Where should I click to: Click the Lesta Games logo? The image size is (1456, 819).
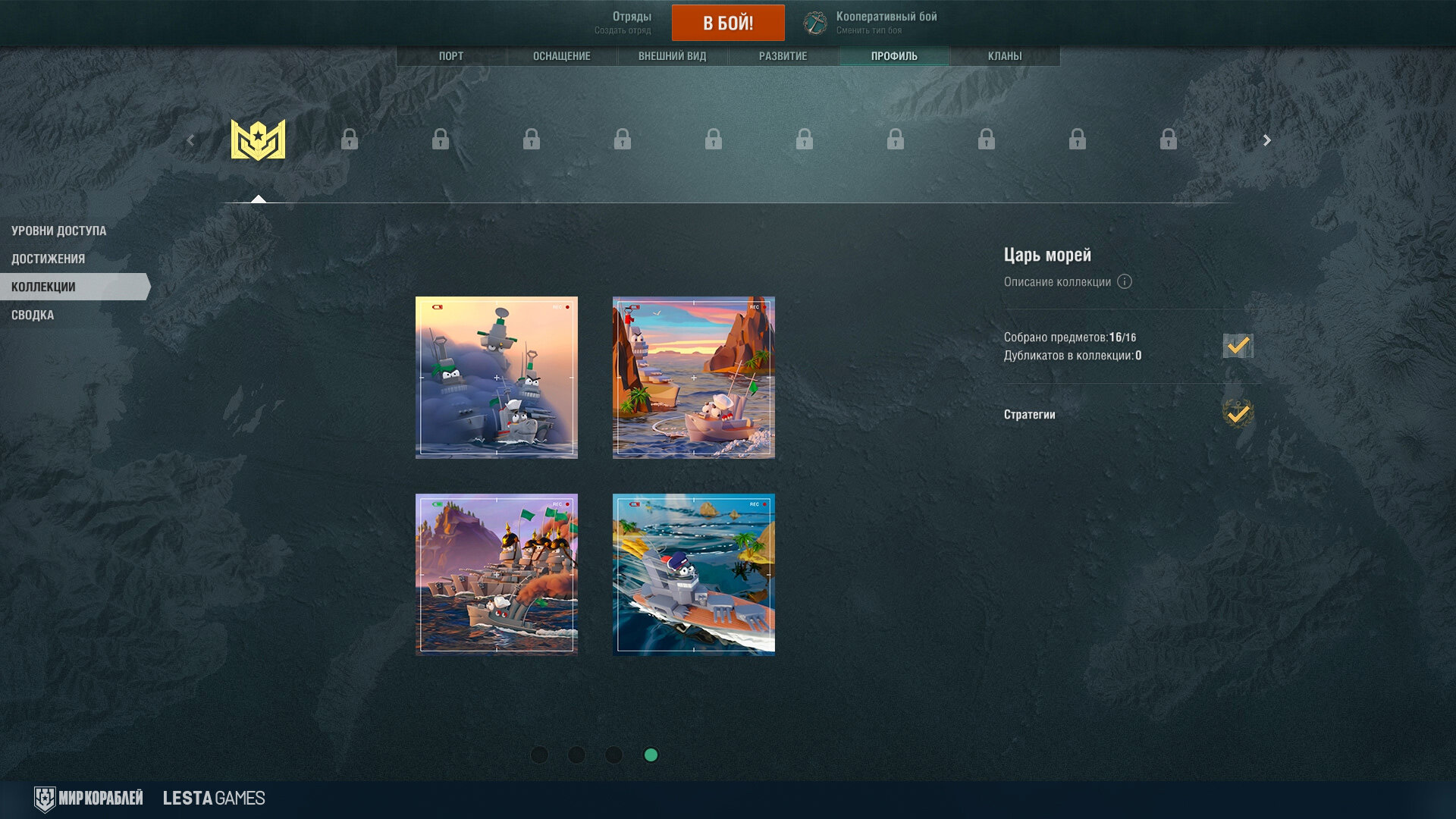point(214,798)
